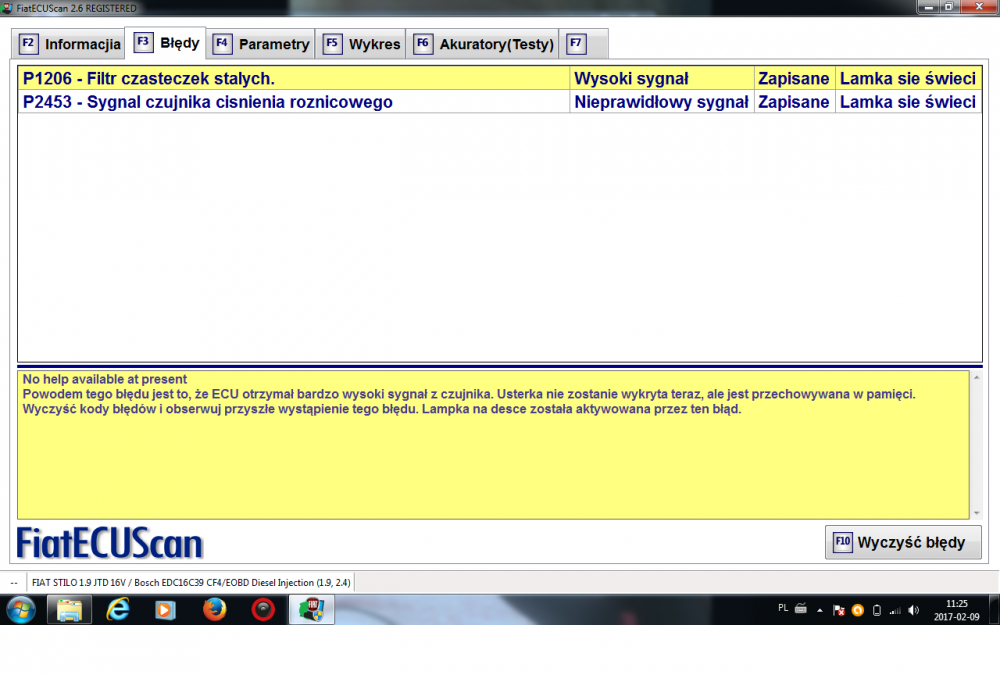Click Lamka sie świeci in P1206 row

coord(908,78)
